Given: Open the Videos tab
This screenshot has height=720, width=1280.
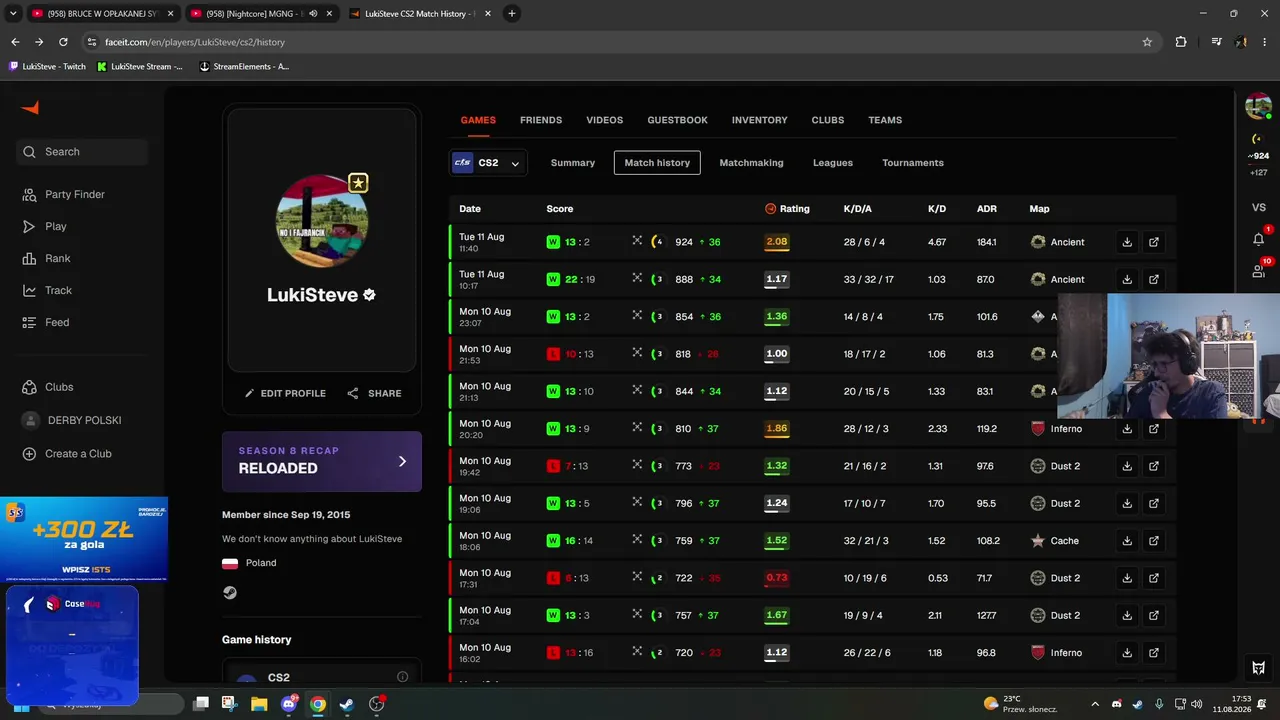Looking at the screenshot, I should point(604,120).
